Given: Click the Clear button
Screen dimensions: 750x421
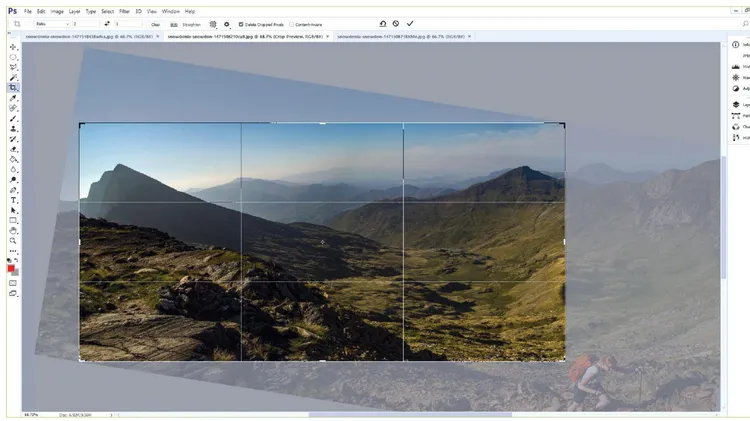Looking at the screenshot, I should click(155, 24).
